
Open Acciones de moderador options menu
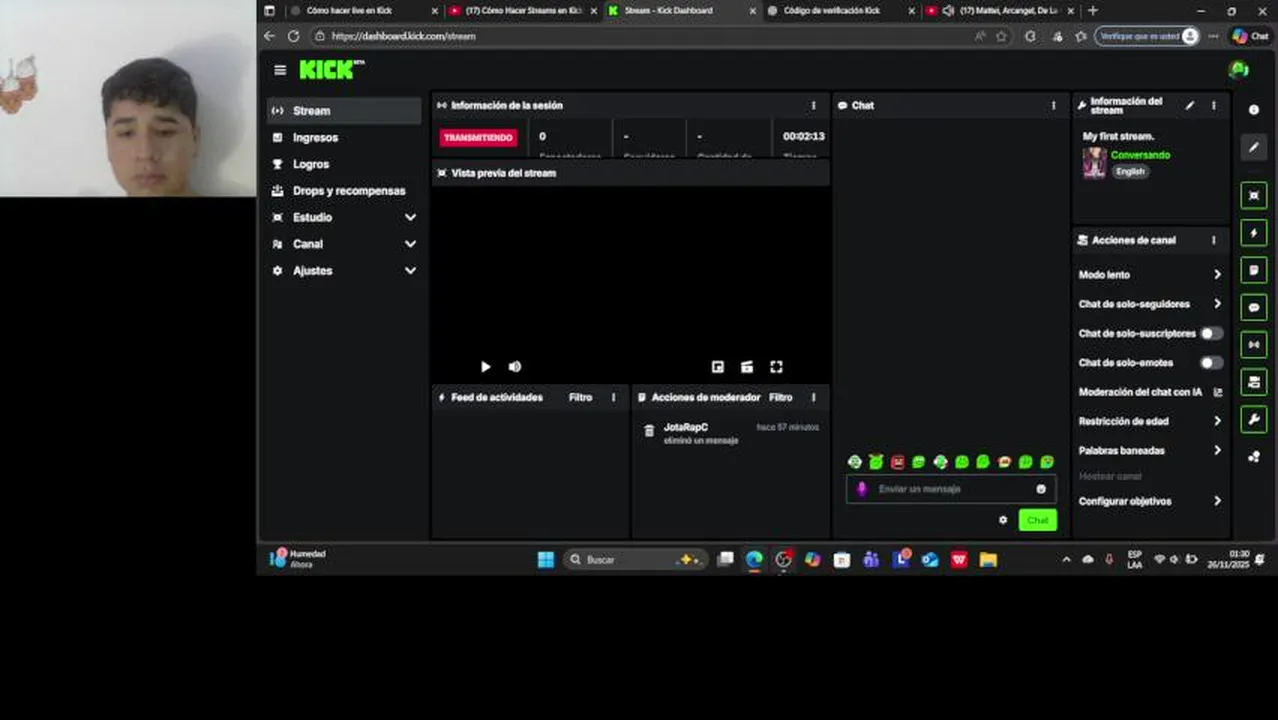pyautogui.click(x=813, y=397)
